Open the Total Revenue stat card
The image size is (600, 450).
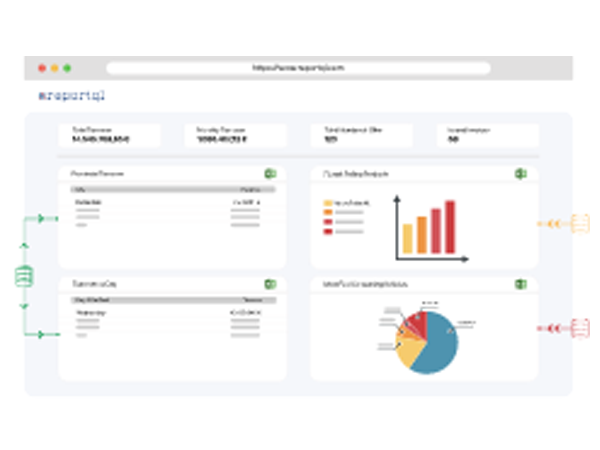point(118,136)
